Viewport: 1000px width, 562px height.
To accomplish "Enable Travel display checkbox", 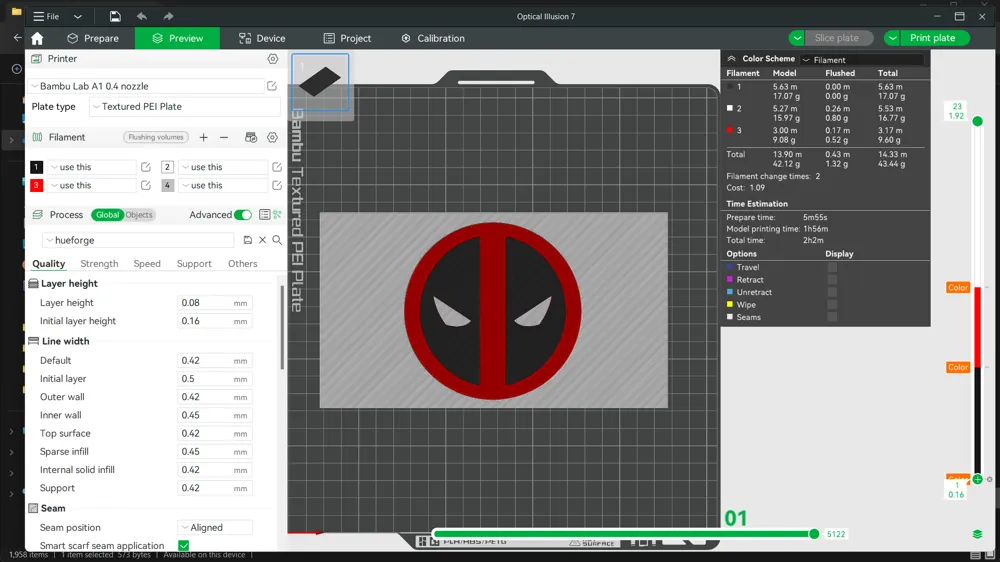I will pyautogui.click(x=832, y=267).
